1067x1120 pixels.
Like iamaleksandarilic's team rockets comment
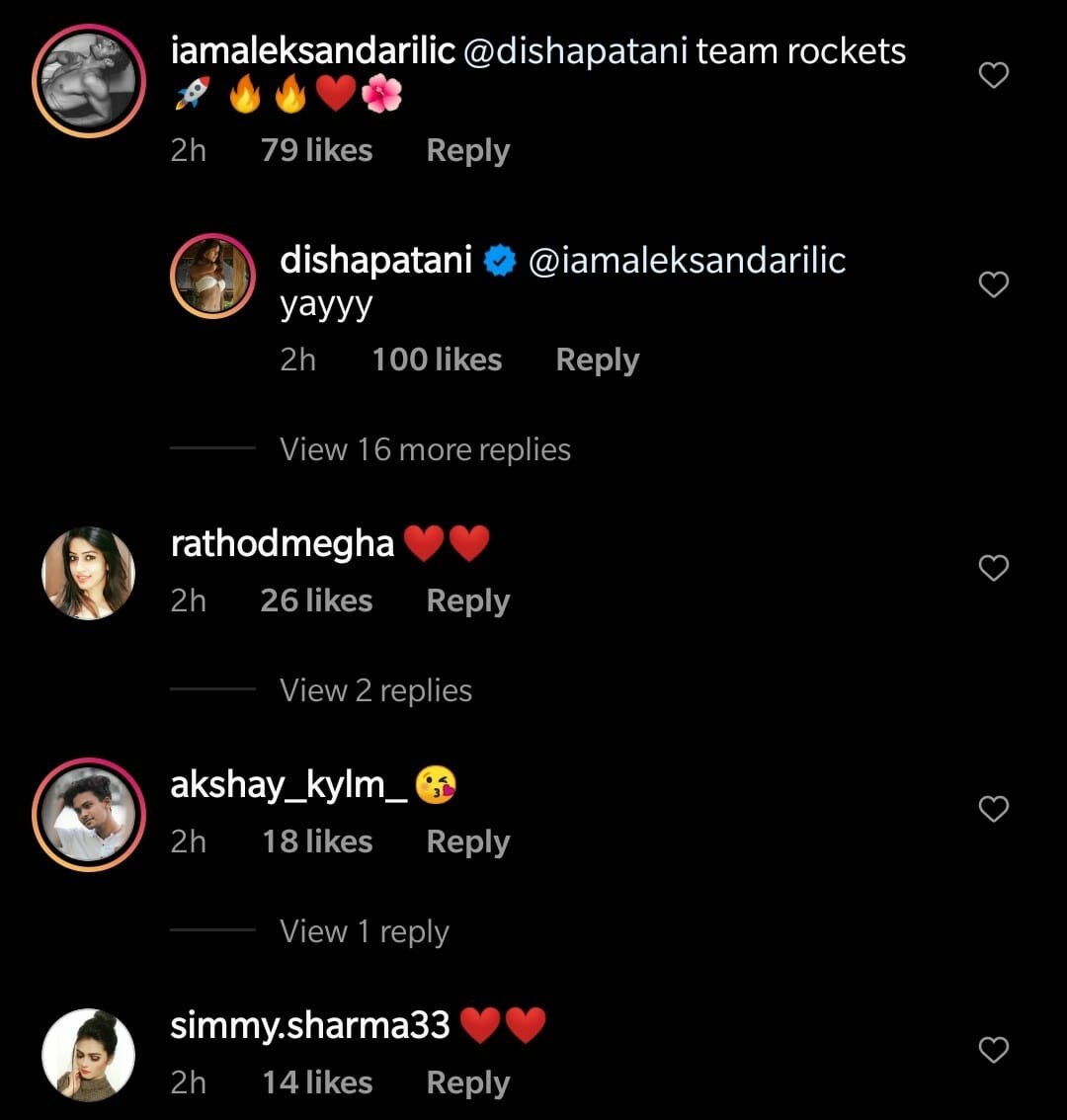click(993, 75)
